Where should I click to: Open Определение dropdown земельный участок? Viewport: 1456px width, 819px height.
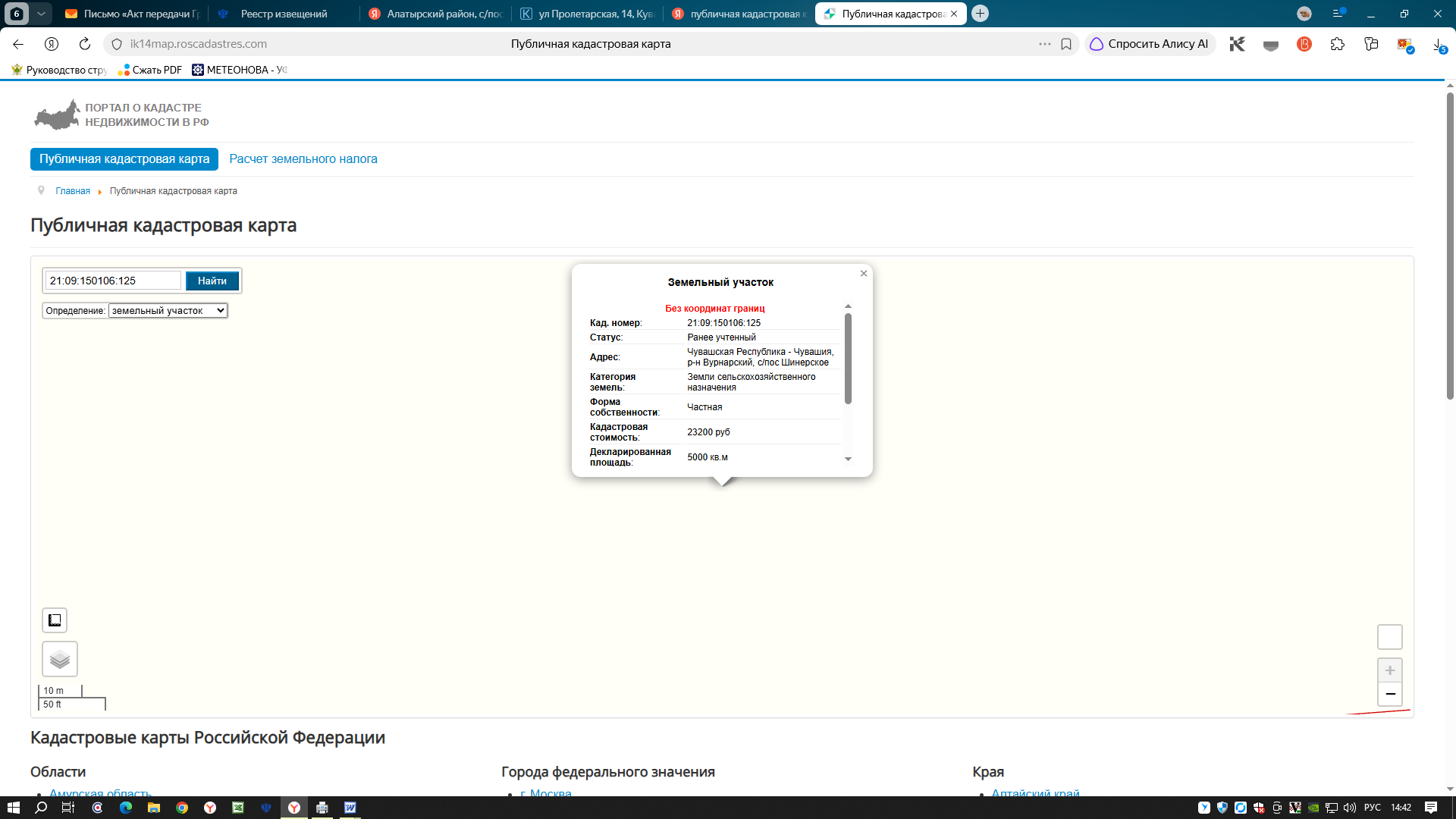click(x=168, y=311)
